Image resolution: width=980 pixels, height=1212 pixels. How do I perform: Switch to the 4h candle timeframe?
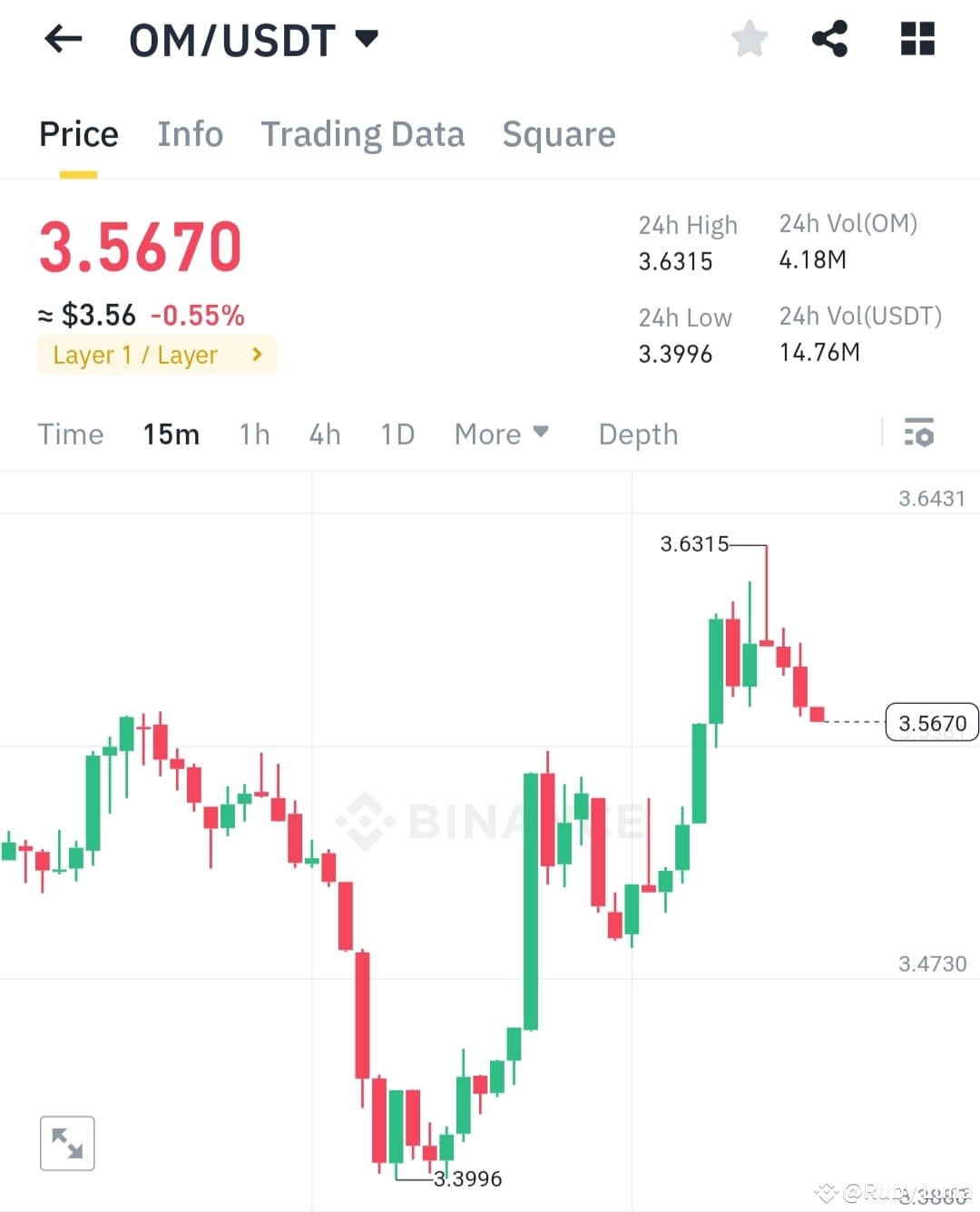324,434
